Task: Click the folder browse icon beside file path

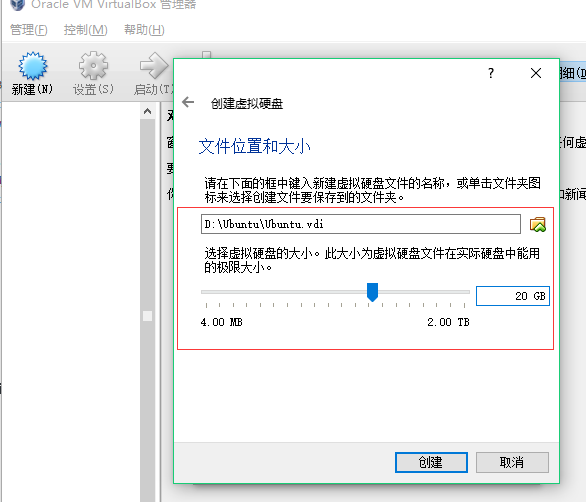Action: pos(537,224)
